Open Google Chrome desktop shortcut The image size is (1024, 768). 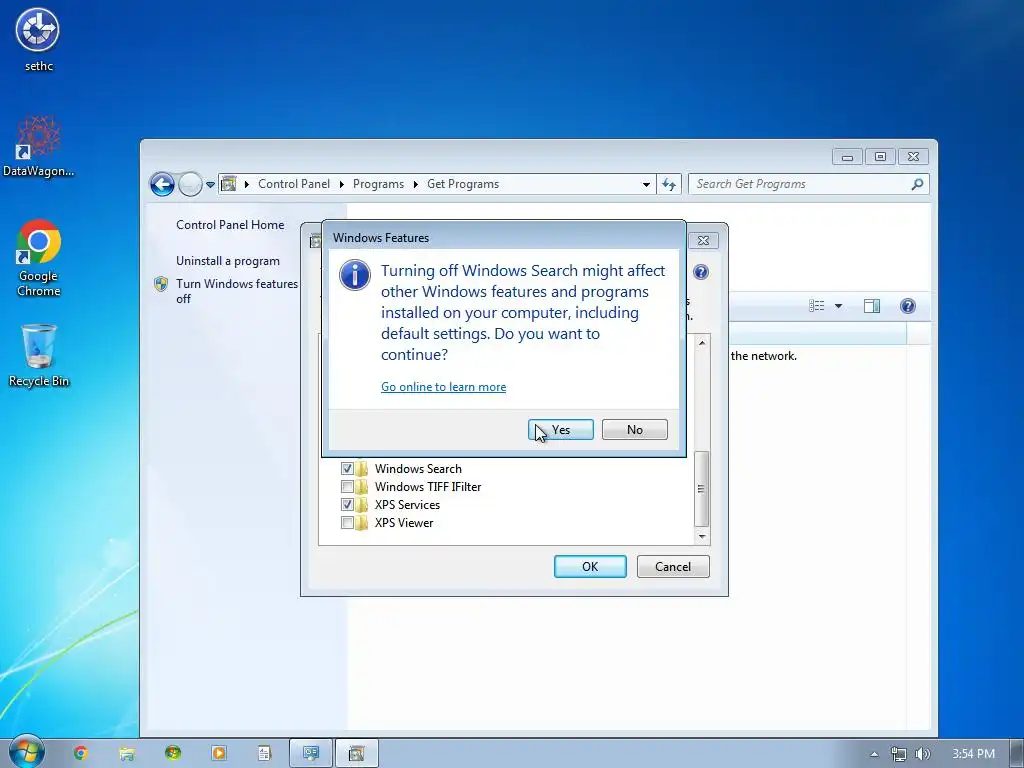38,258
